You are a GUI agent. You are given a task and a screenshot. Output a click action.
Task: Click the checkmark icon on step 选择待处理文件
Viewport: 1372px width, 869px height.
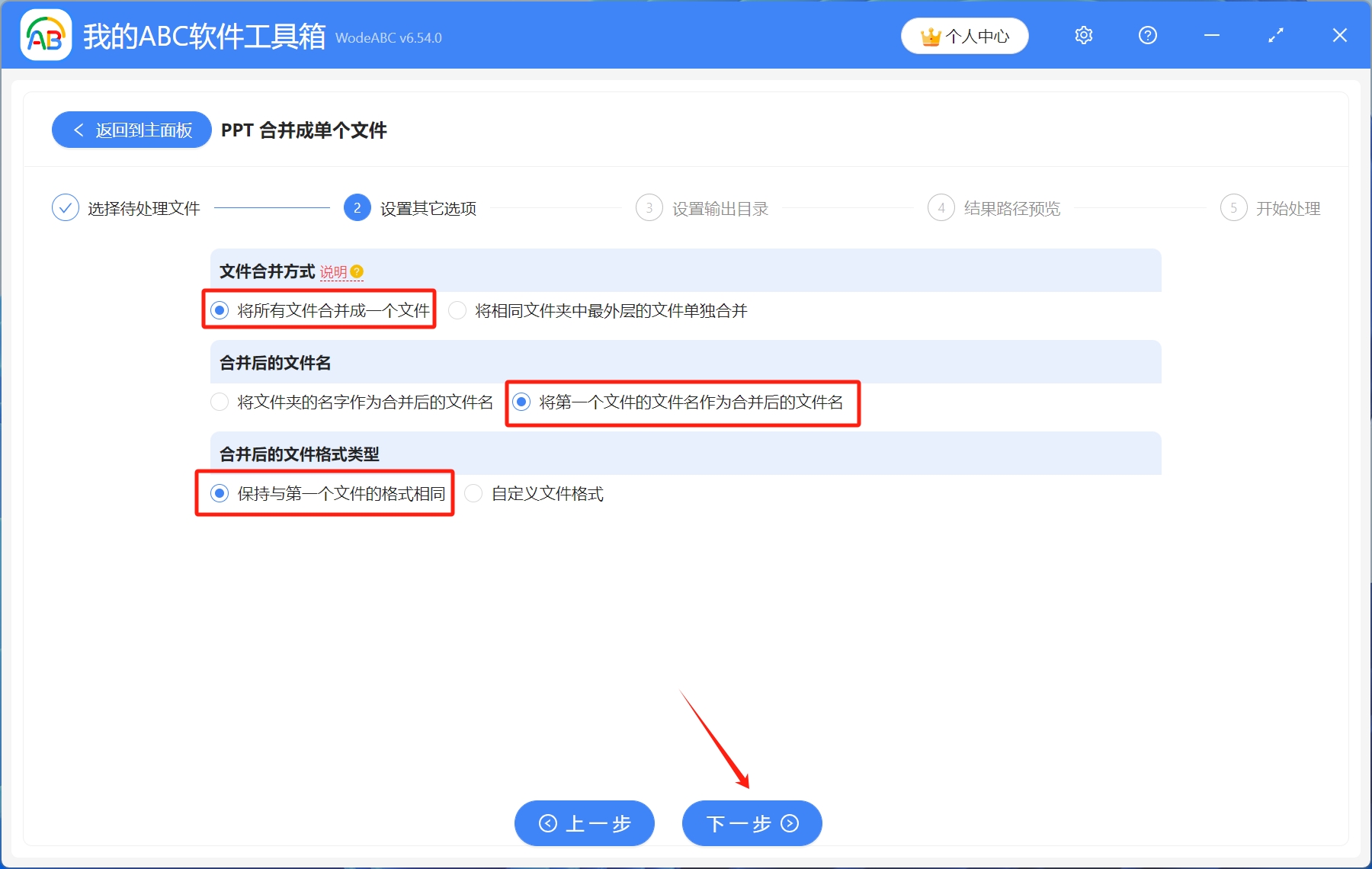[66, 207]
